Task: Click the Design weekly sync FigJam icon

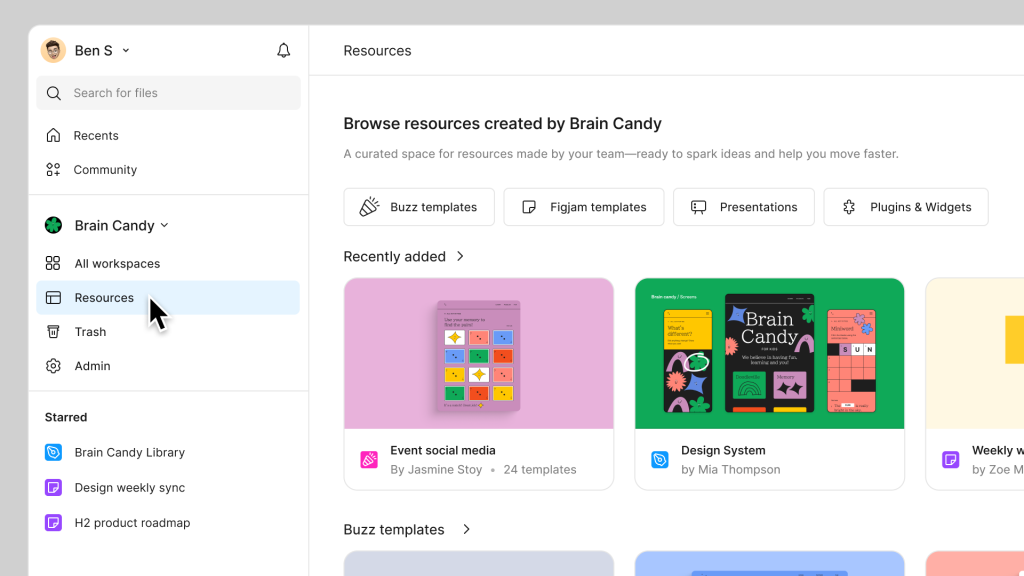Action: tap(54, 488)
